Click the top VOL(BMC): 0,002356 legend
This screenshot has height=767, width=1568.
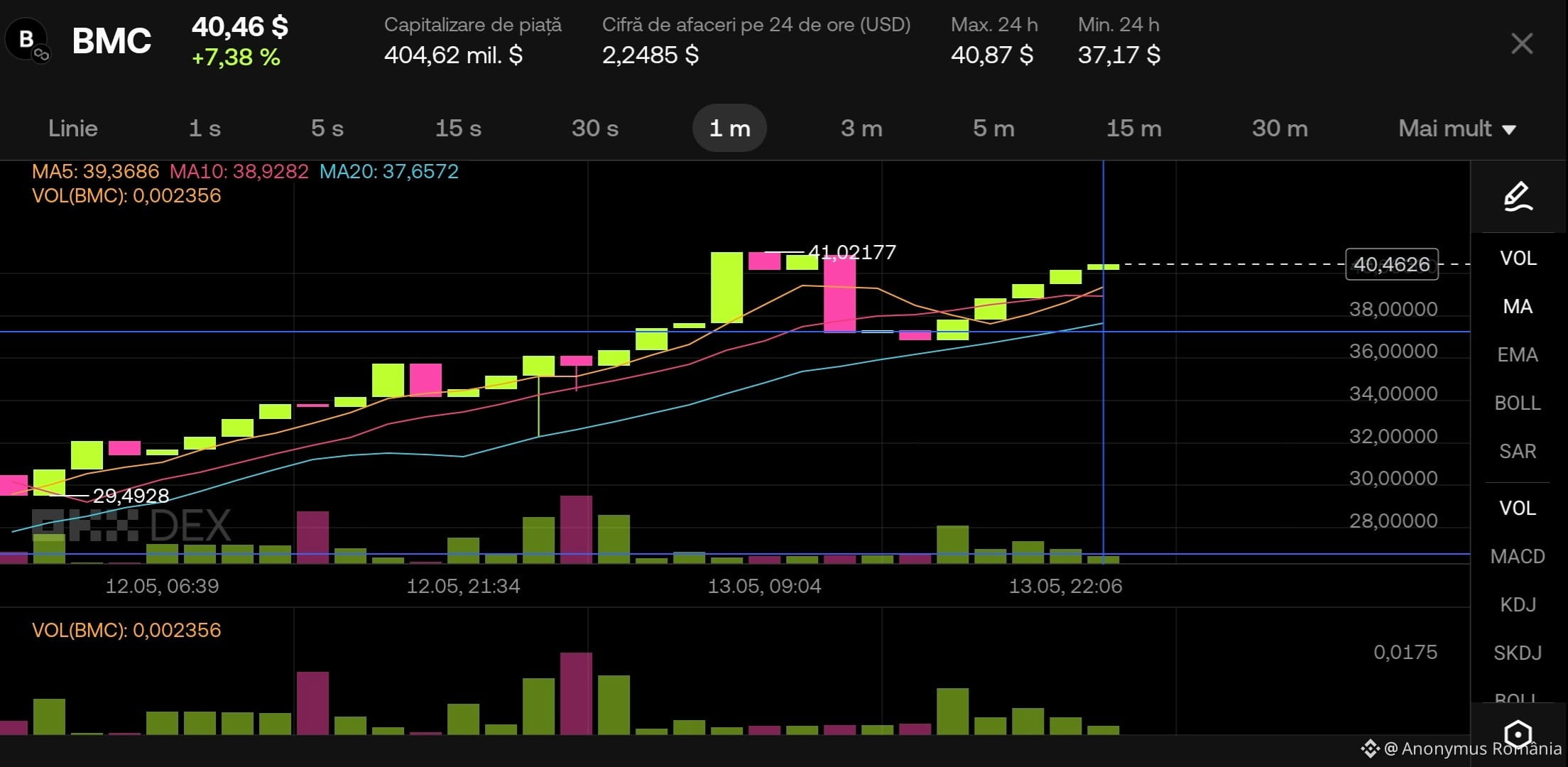pyautogui.click(x=126, y=196)
